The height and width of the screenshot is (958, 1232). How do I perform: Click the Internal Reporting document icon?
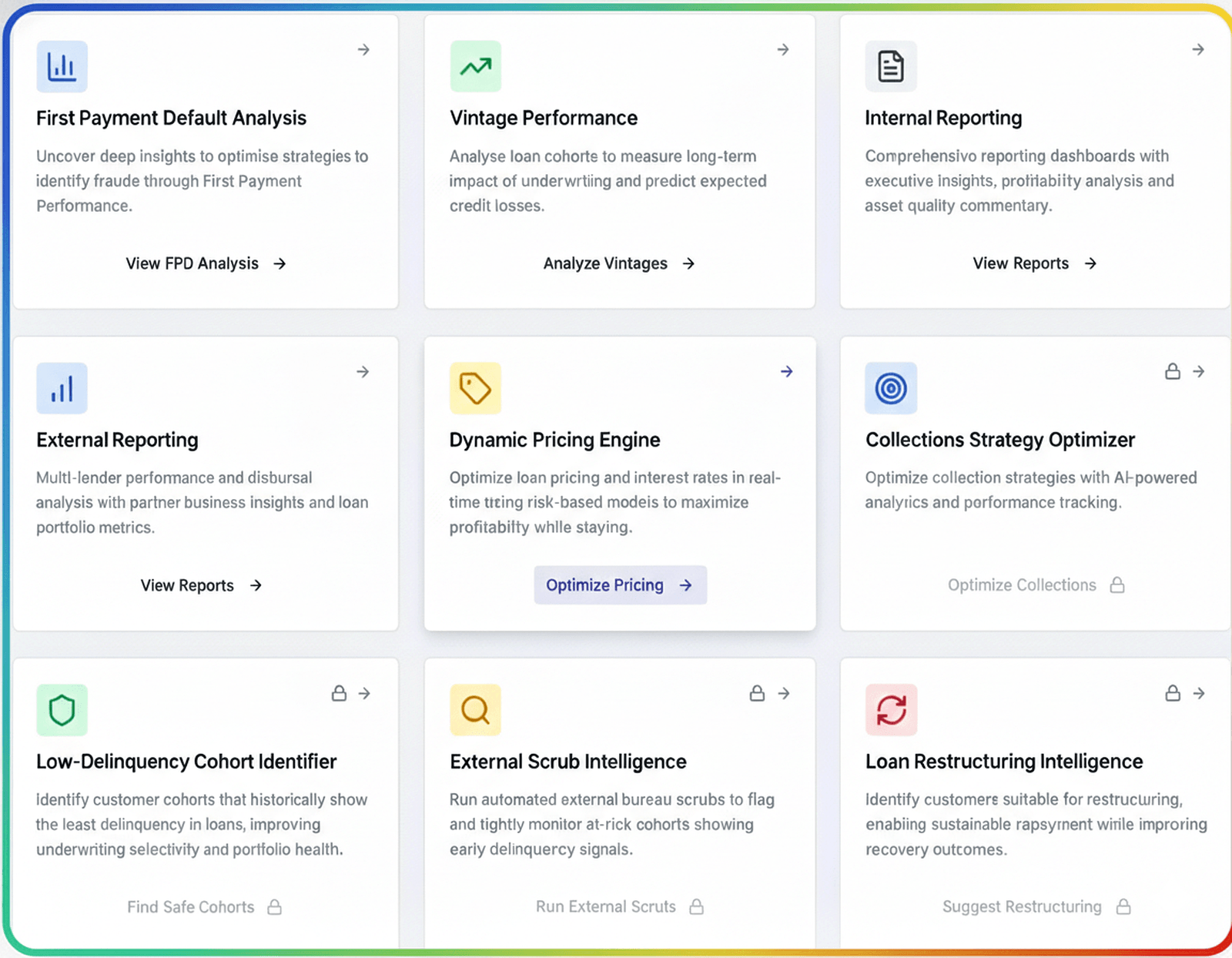click(x=891, y=67)
